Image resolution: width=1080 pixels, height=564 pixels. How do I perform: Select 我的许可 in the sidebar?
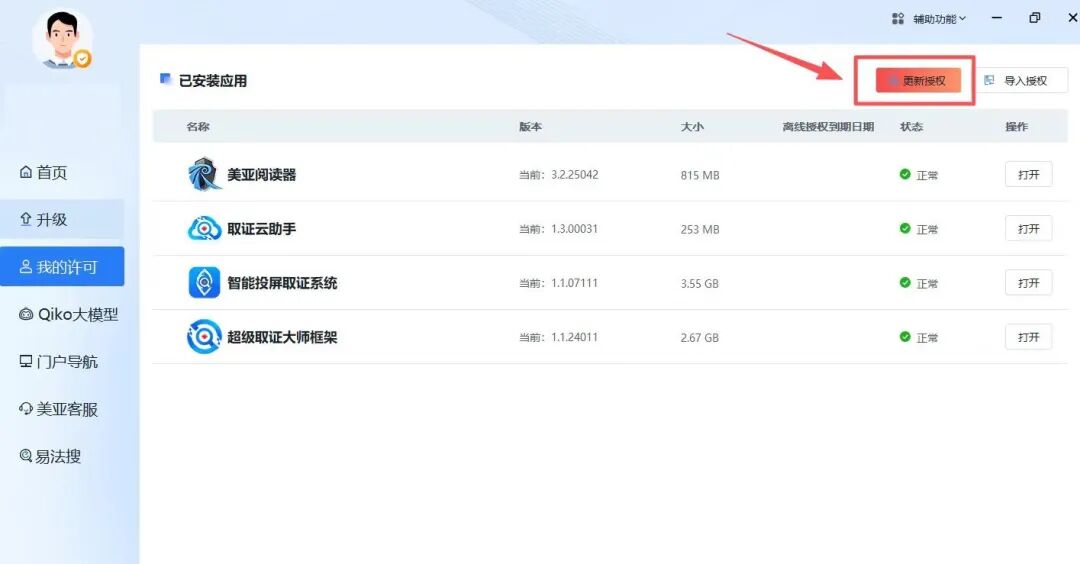(x=62, y=267)
